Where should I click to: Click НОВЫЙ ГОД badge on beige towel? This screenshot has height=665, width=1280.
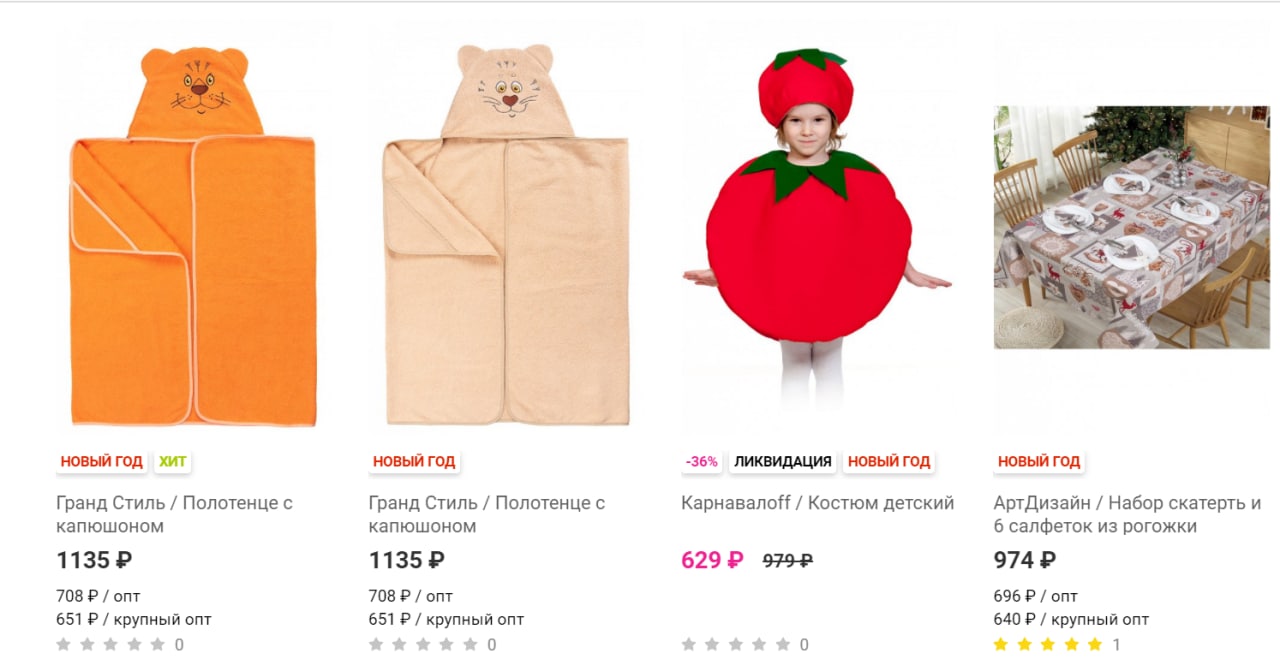coord(414,462)
